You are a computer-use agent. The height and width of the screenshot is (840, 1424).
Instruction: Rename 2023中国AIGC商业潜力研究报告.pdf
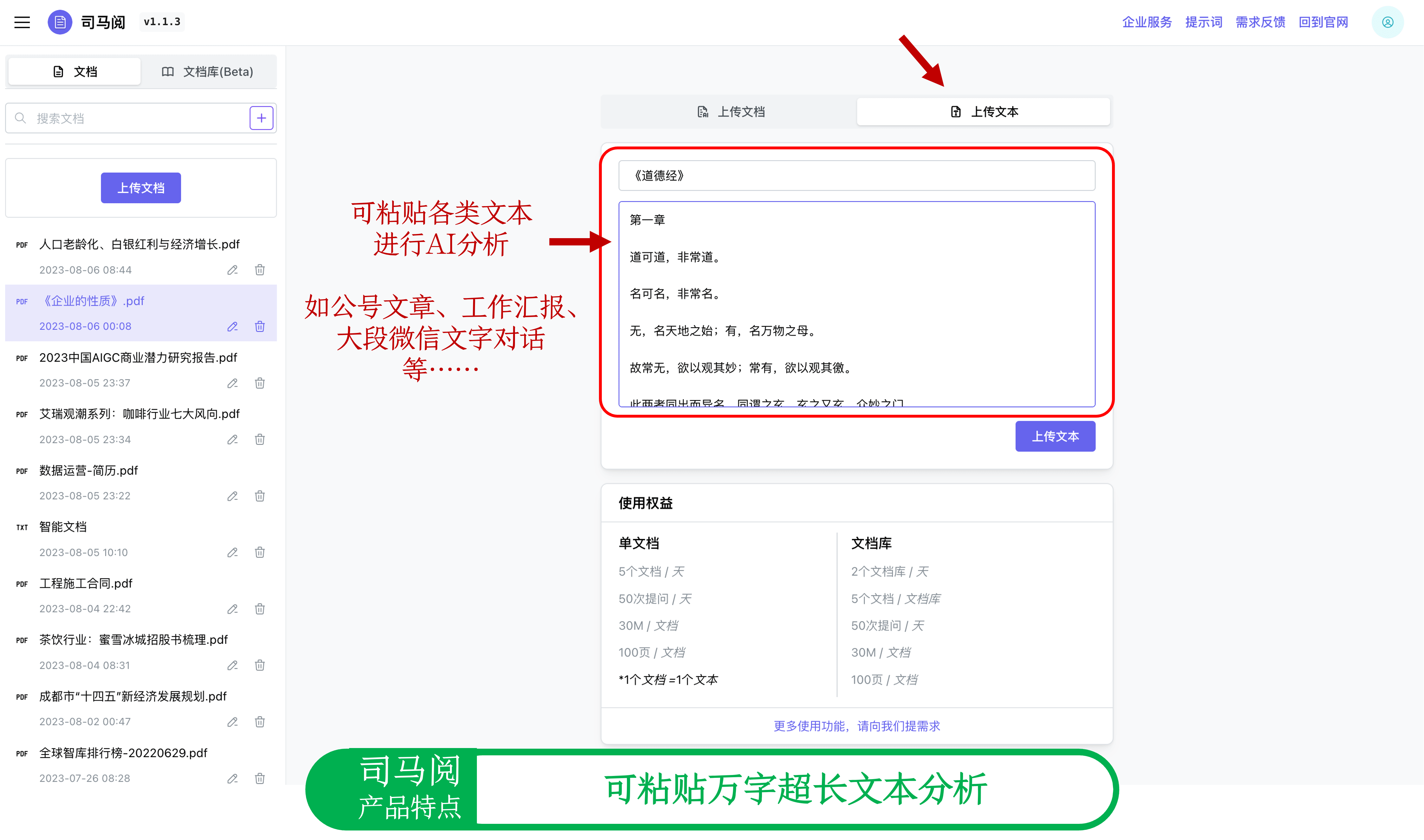[233, 383]
